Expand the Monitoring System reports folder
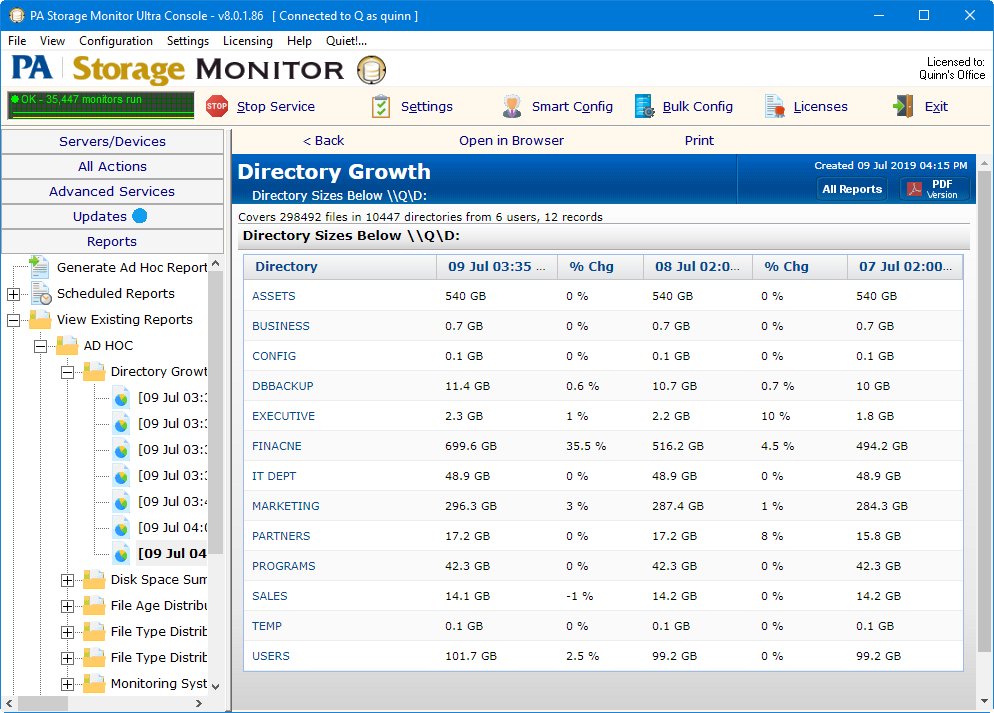994x713 pixels. (68, 684)
